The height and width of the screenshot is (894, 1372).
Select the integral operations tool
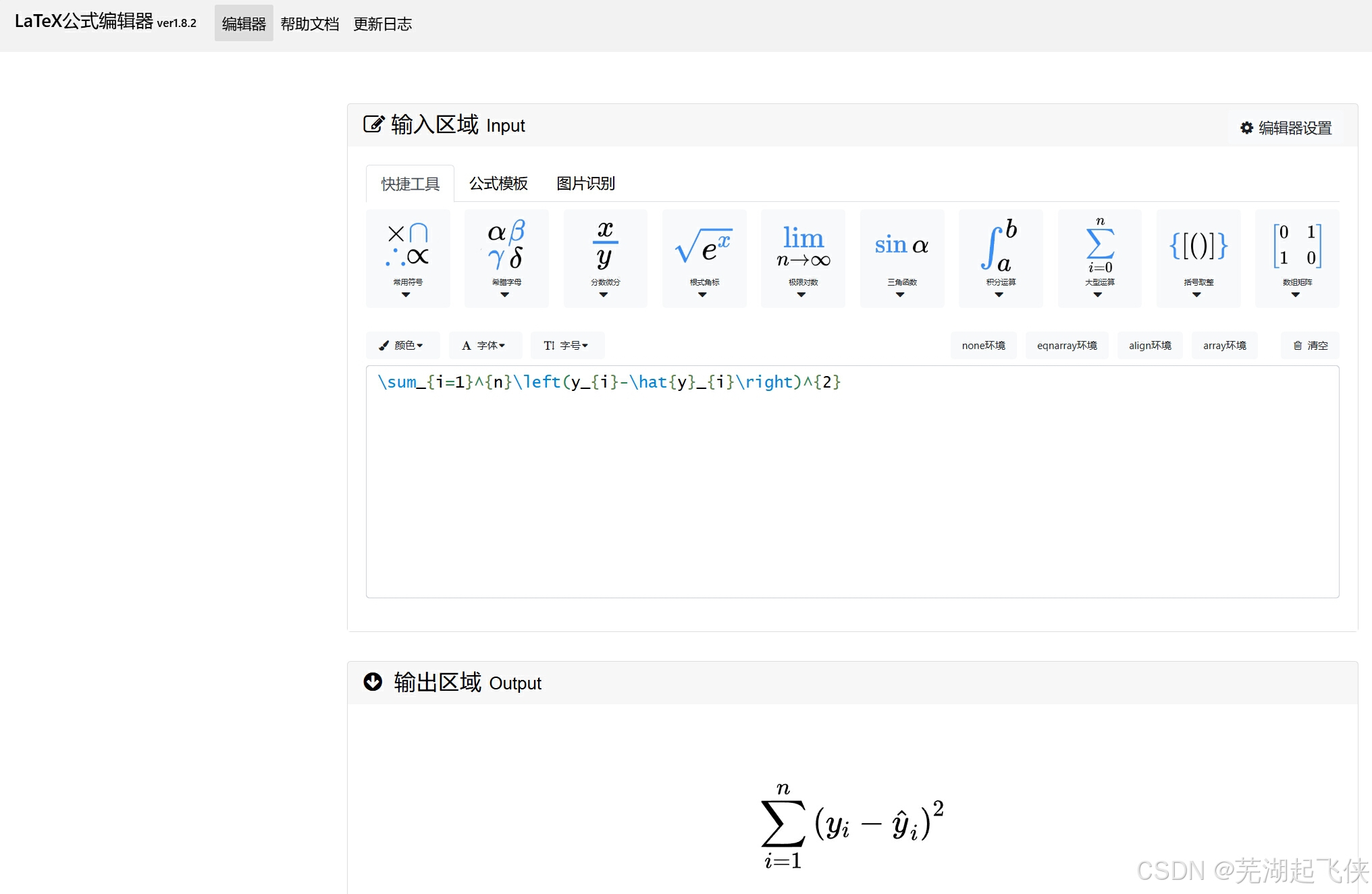1000,258
